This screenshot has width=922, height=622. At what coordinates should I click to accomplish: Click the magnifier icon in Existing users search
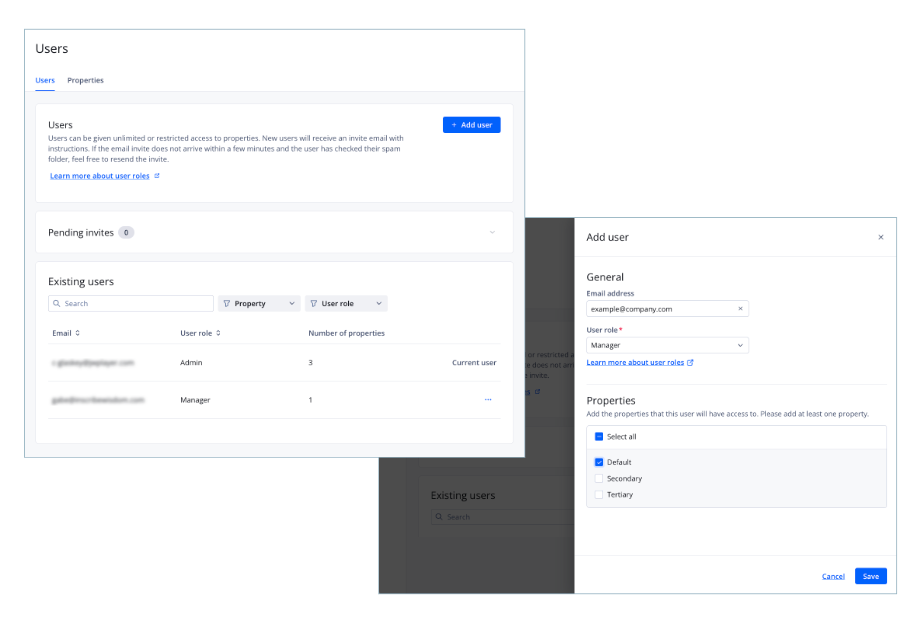[57, 303]
